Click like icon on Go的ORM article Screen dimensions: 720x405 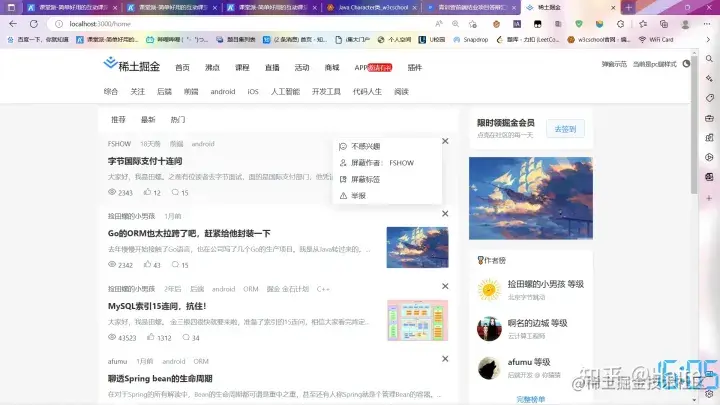tap(147, 264)
